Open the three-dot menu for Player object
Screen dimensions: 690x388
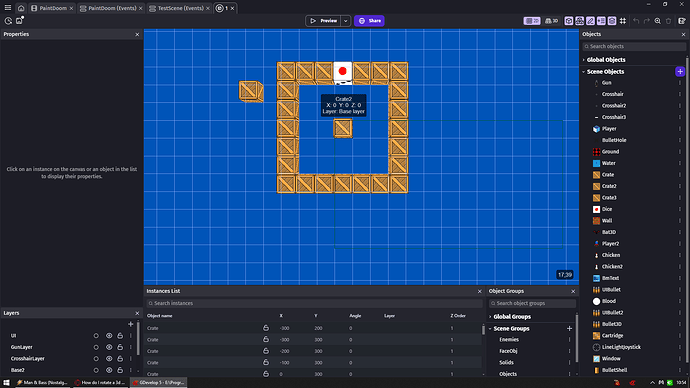coord(679,128)
